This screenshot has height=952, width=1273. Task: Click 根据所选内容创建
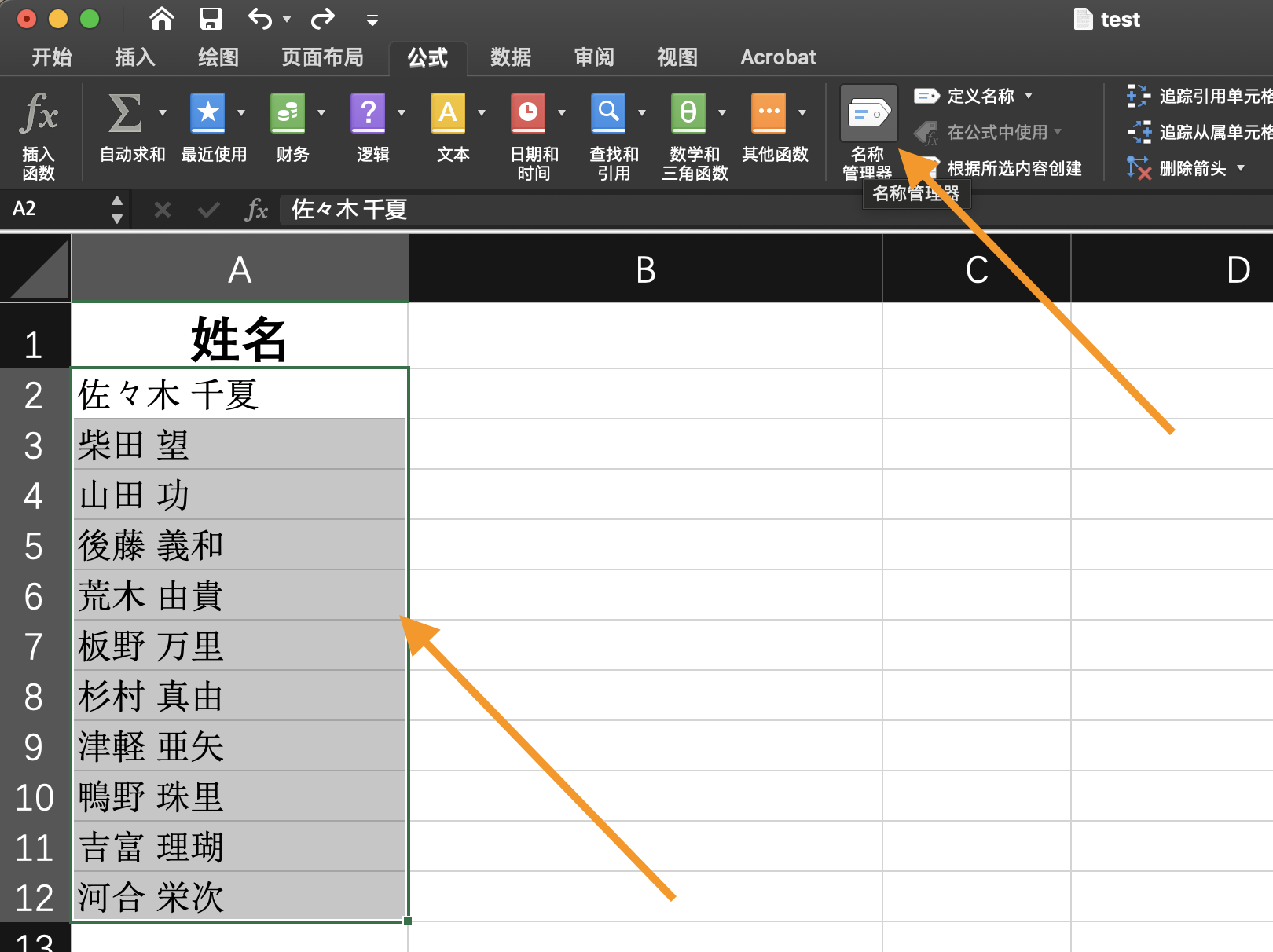pyautogui.click(x=1013, y=167)
